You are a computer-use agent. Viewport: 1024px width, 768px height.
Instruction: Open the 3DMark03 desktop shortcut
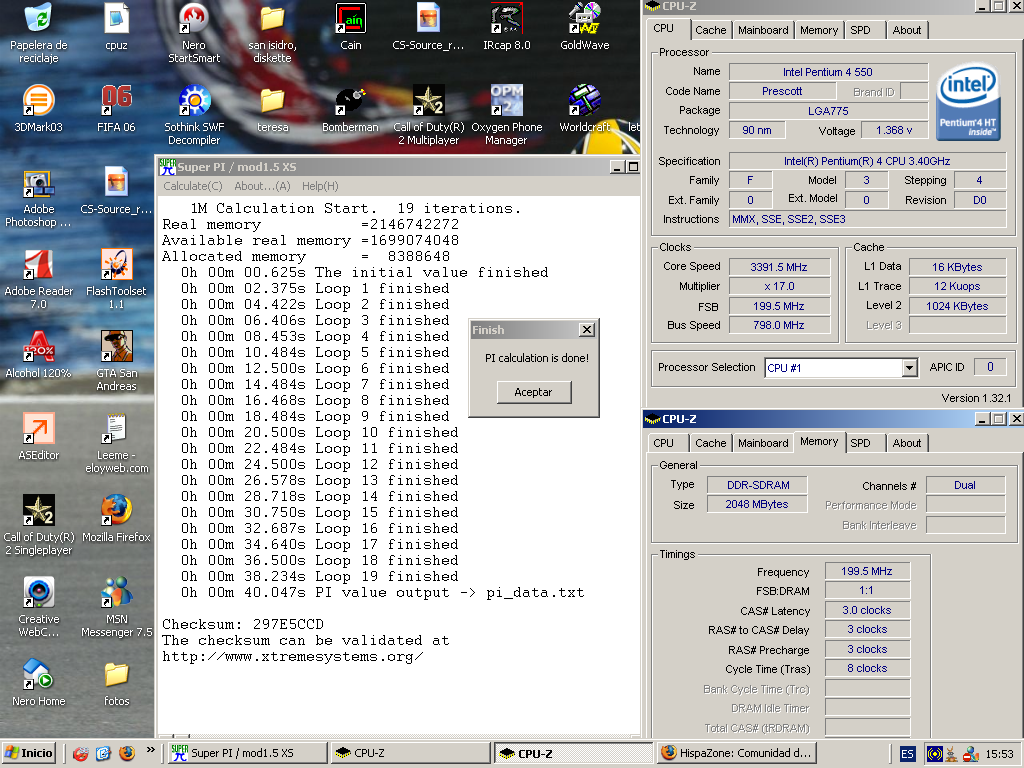pos(38,102)
